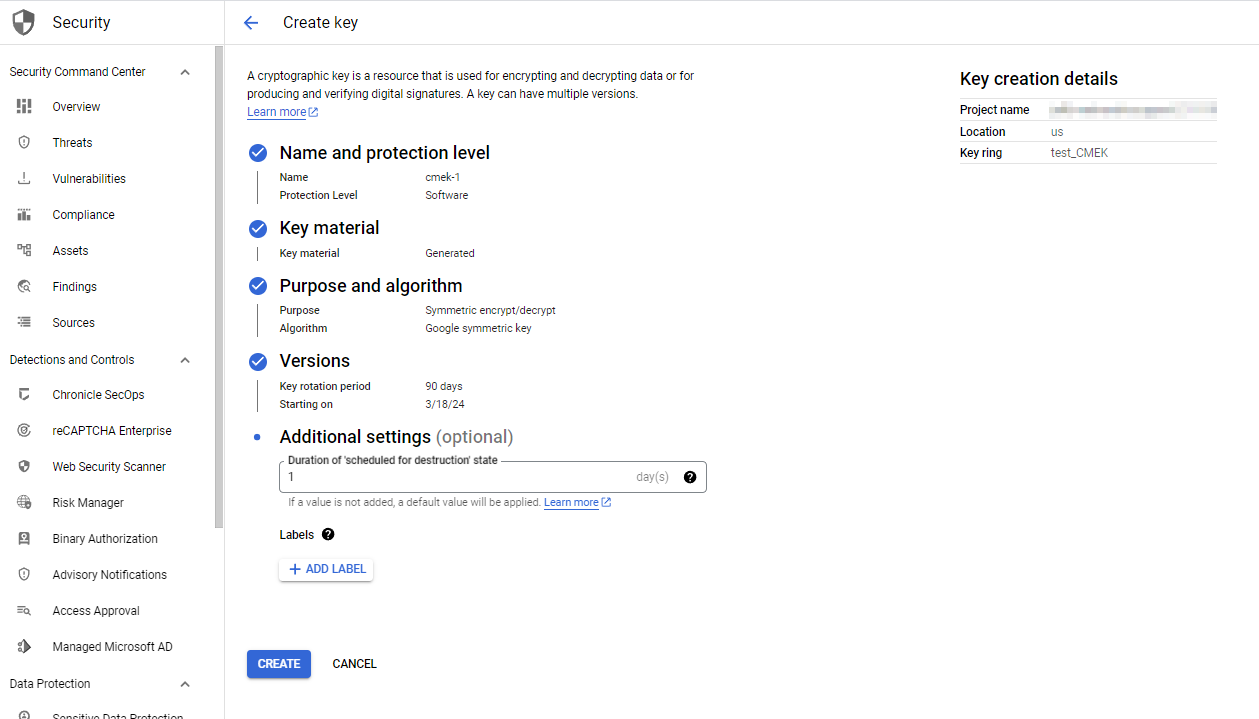1259x719 pixels.
Task: Click the Threats shield icon
Action: click(25, 142)
